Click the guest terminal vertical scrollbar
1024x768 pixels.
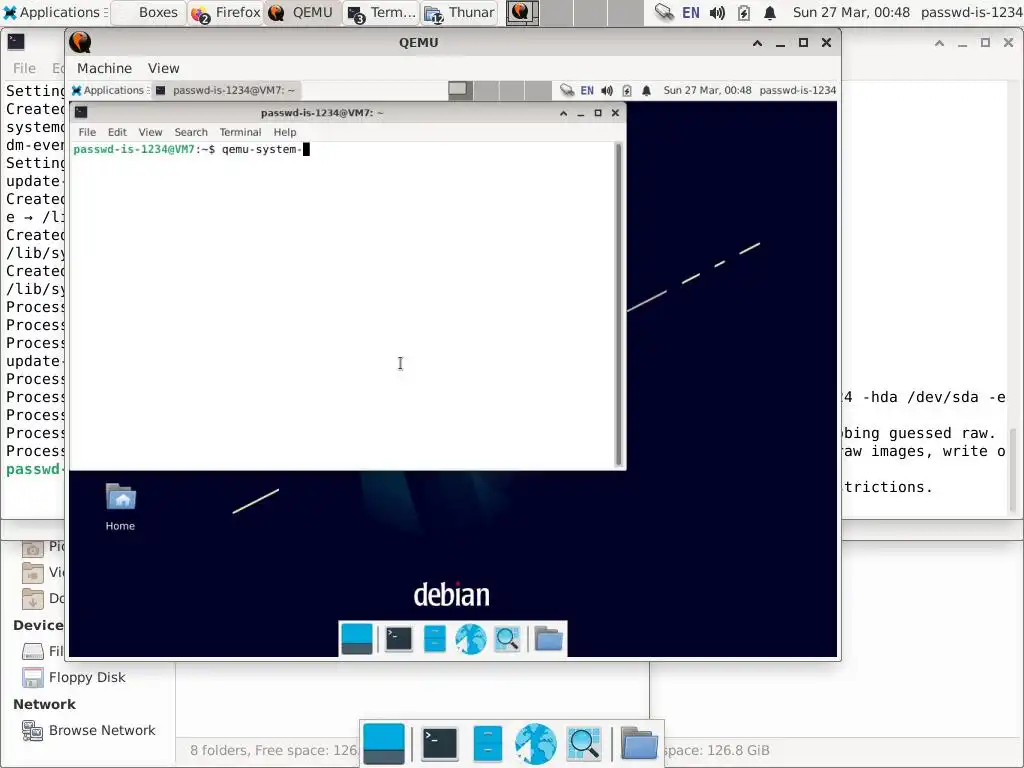618,304
